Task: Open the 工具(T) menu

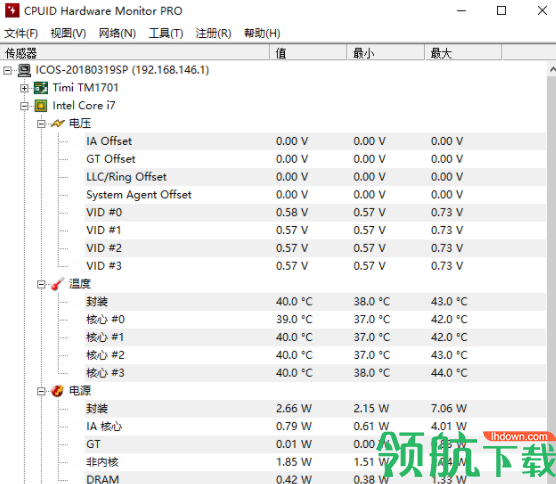Action: tap(166, 33)
